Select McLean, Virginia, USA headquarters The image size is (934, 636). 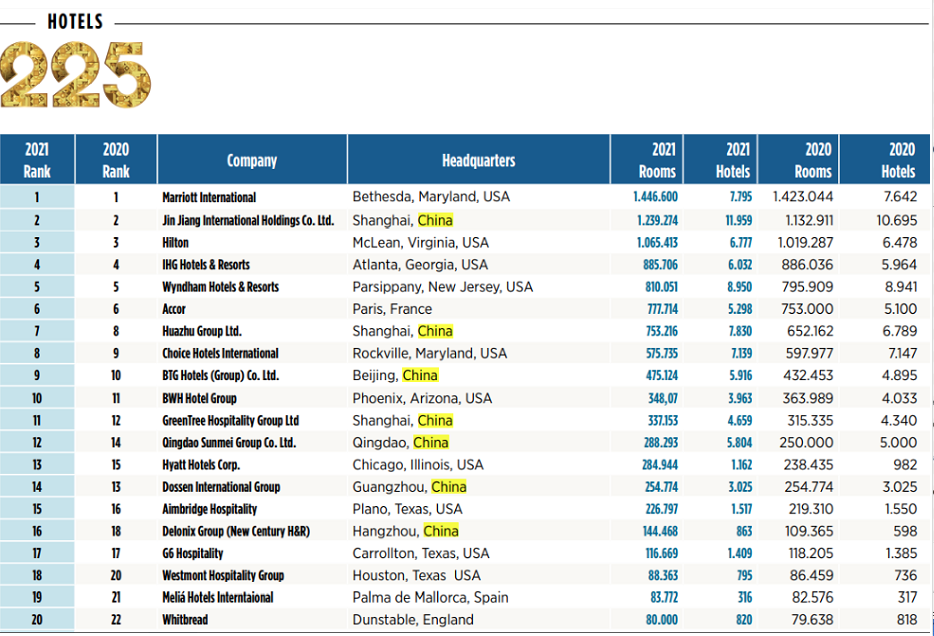click(x=421, y=243)
